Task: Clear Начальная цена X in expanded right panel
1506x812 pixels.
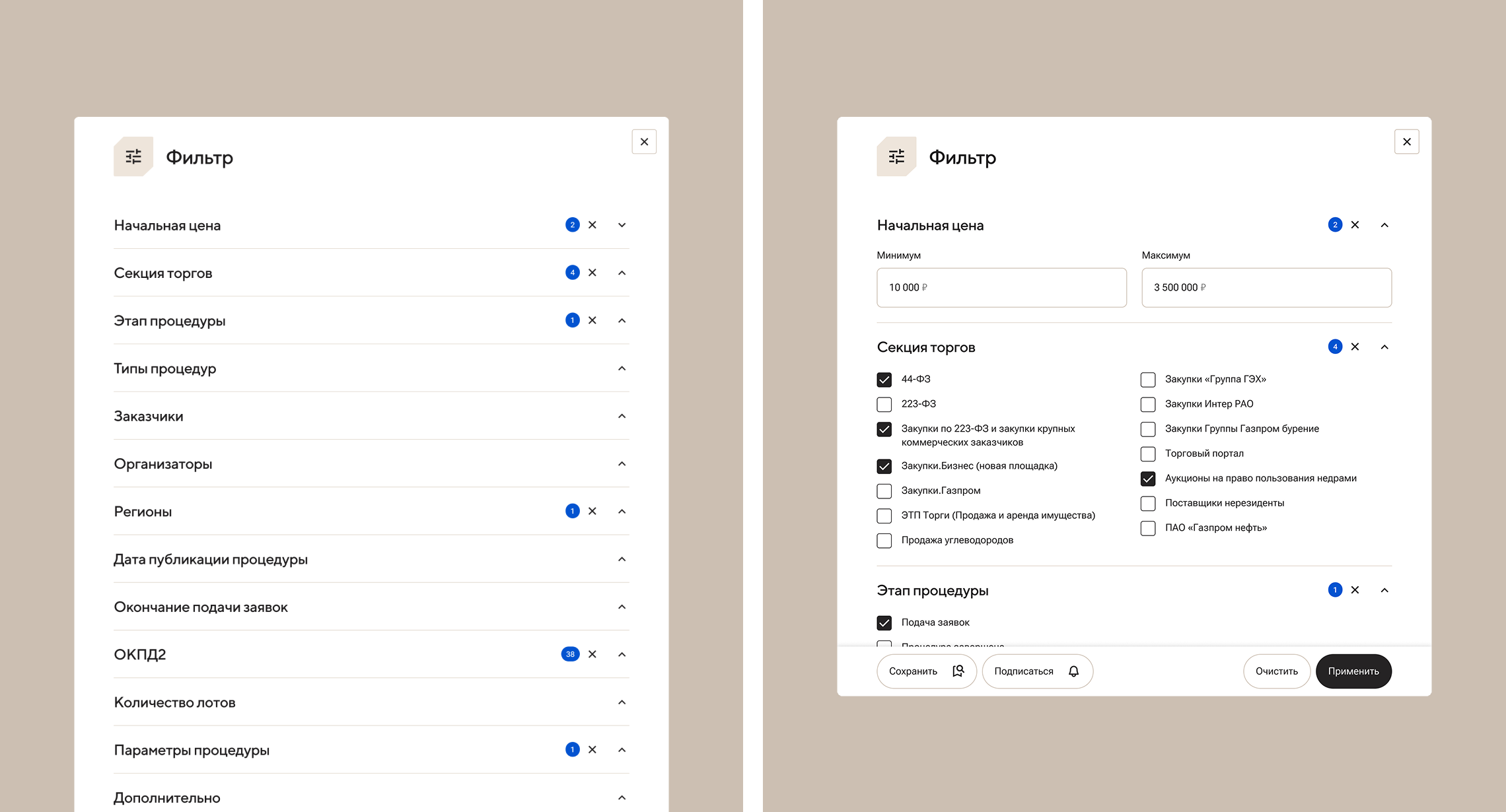Action: [1355, 225]
